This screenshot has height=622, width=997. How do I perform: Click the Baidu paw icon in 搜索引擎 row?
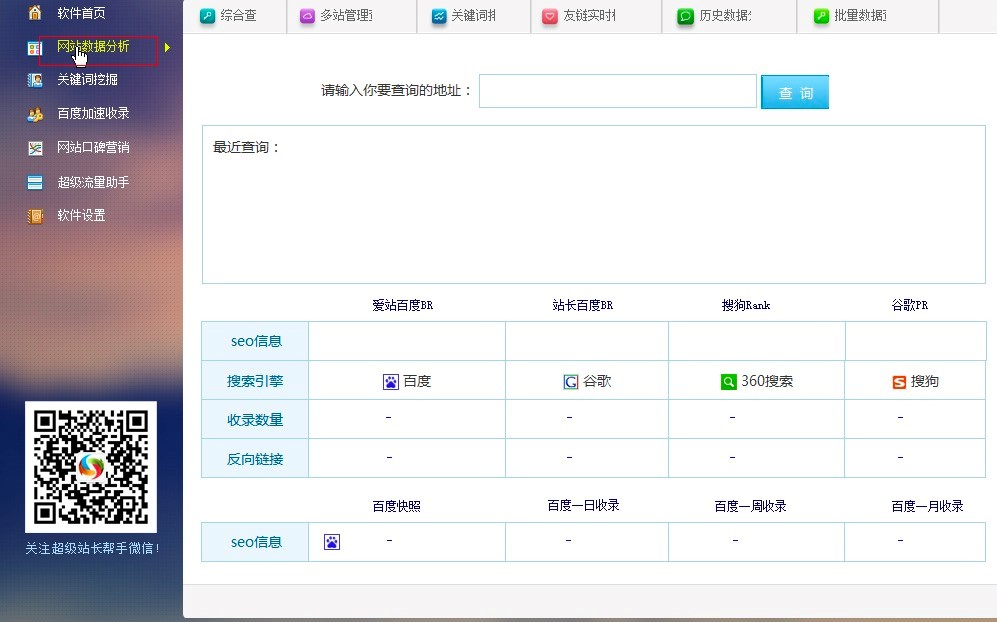[391, 382]
